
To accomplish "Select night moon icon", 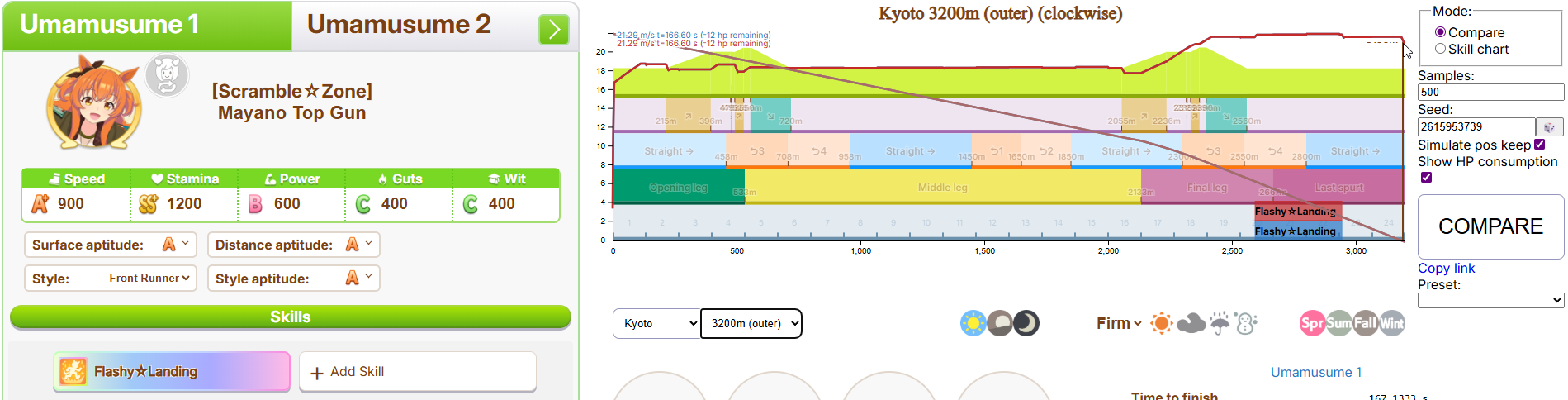I will (1026, 323).
